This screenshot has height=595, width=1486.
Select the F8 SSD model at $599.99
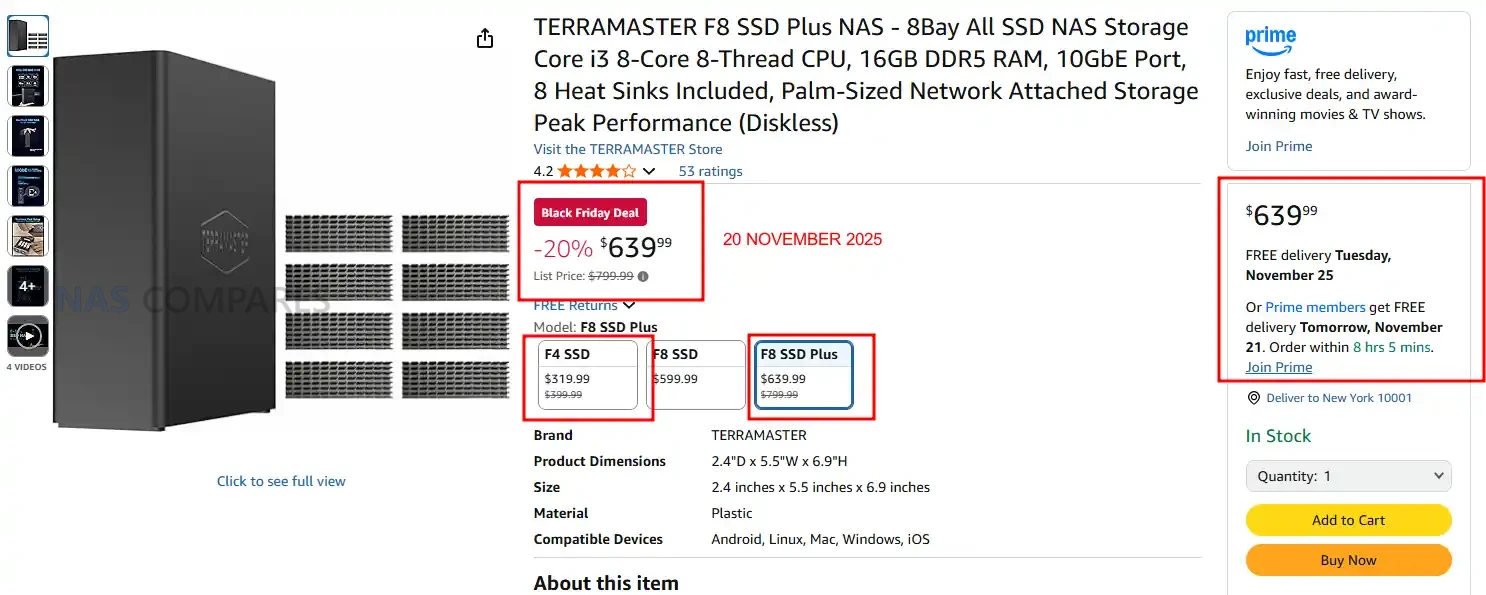[x=697, y=375]
